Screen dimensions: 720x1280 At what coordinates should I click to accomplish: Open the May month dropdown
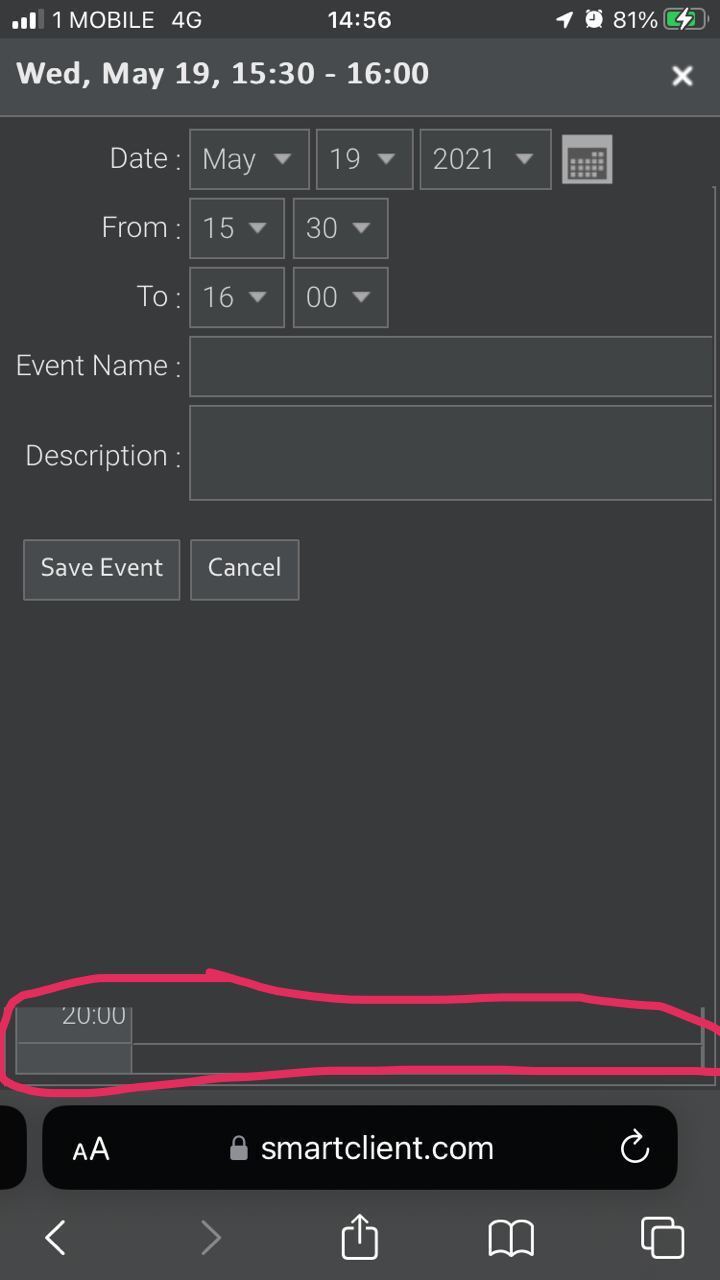tap(249, 160)
